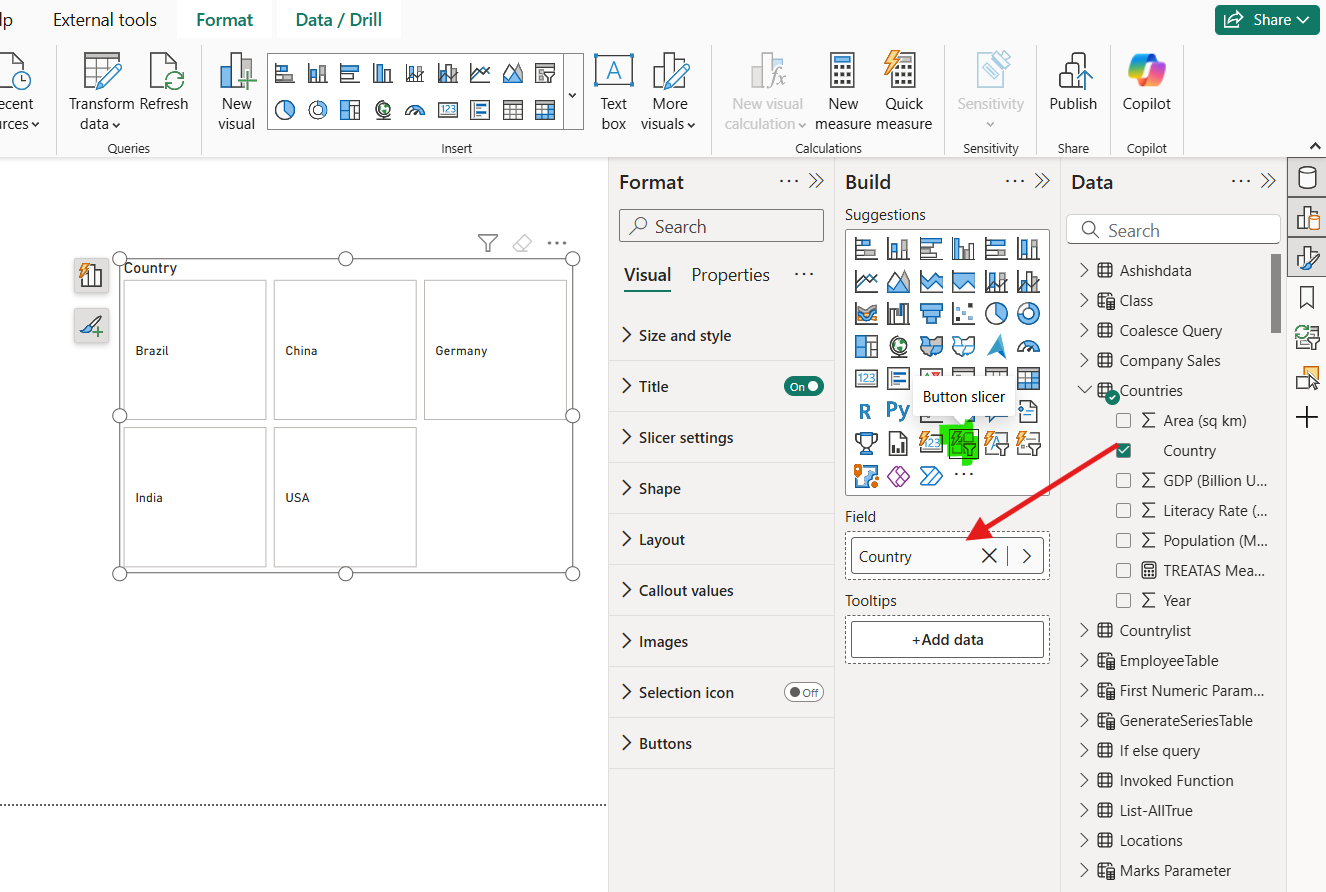Viewport: 1326px width, 892px height.
Task: Click the Refresh icon in Queries group
Action: point(166,71)
